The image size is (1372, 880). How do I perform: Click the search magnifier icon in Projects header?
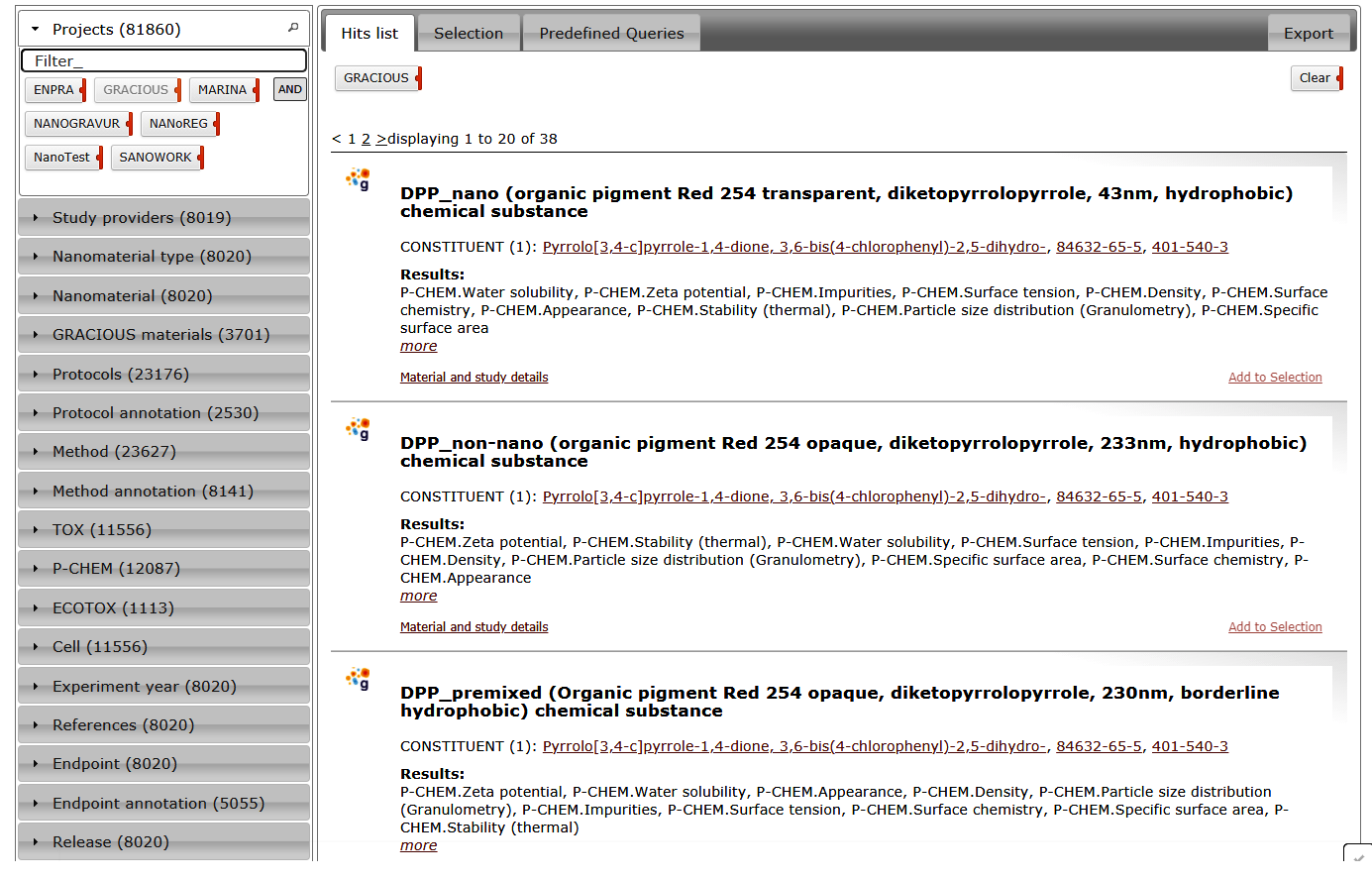coord(293,28)
